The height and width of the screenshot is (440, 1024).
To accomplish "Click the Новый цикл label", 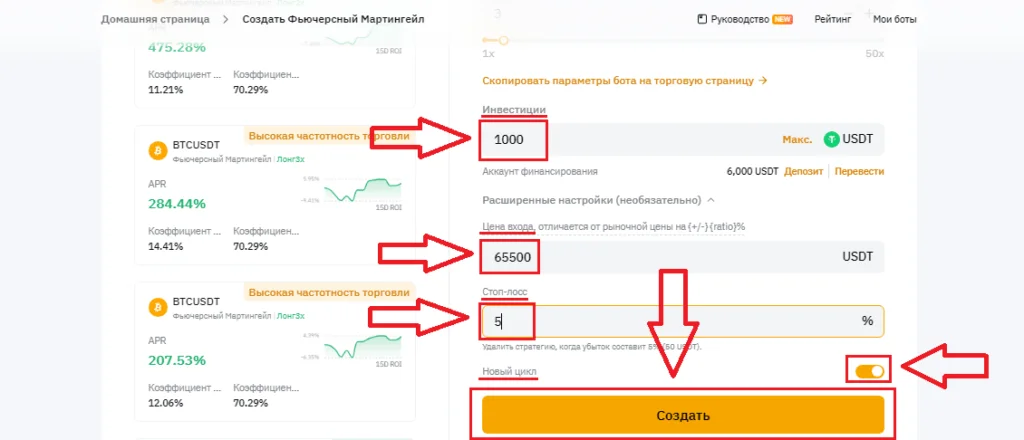I will point(509,371).
